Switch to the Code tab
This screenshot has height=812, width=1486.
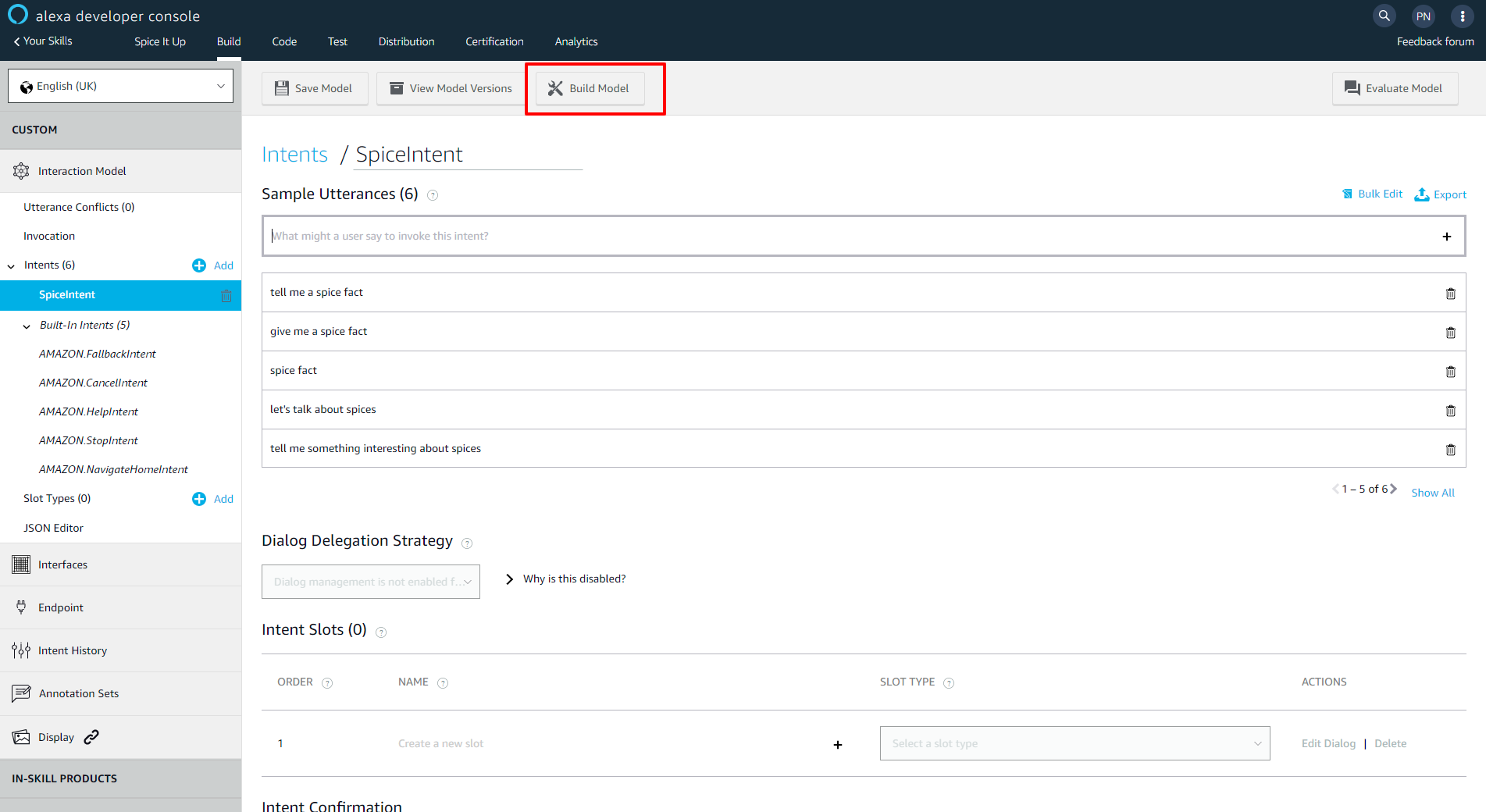[x=284, y=41]
